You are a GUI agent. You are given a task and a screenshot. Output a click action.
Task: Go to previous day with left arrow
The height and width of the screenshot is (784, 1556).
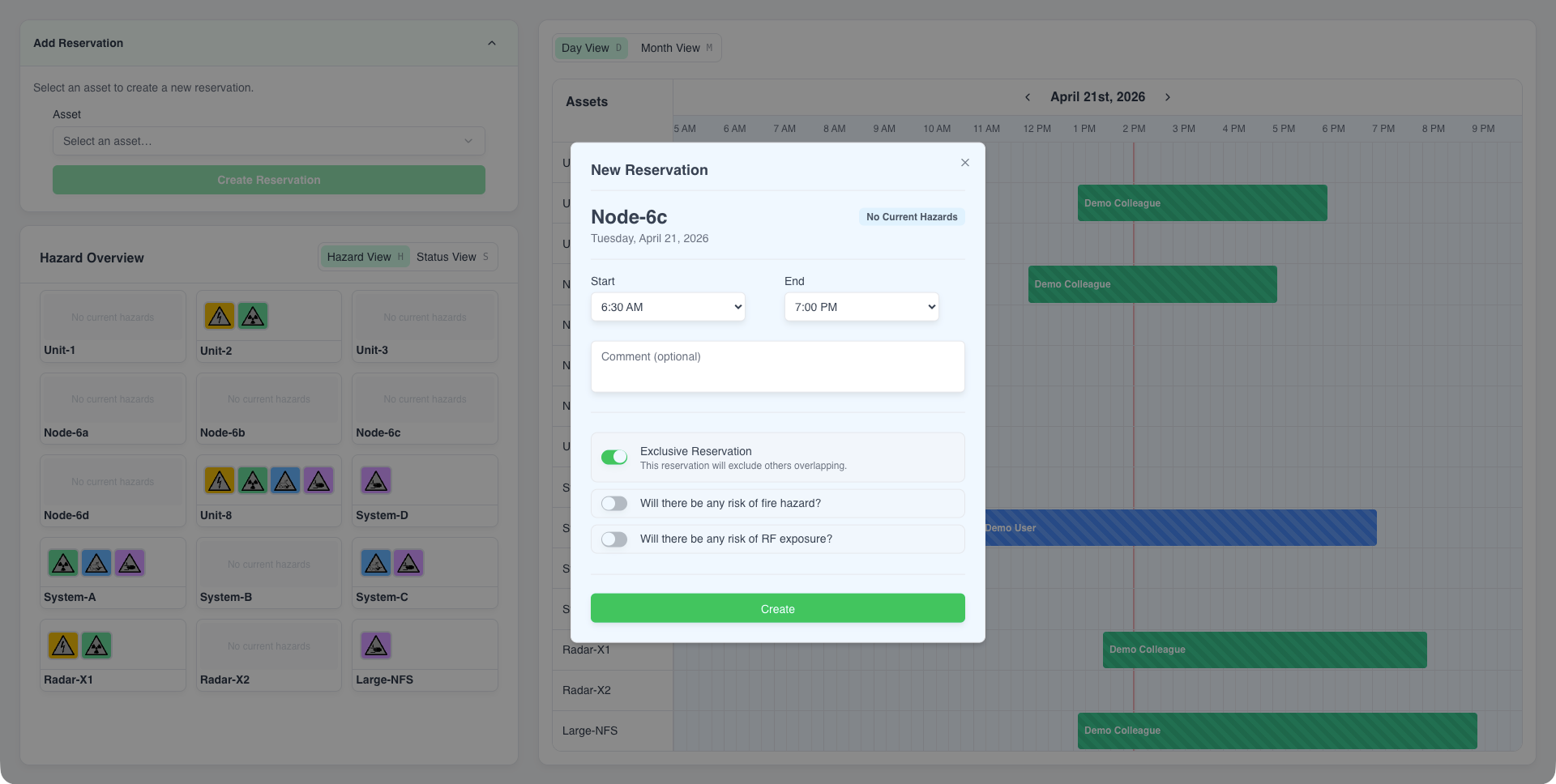[x=1028, y=97]
